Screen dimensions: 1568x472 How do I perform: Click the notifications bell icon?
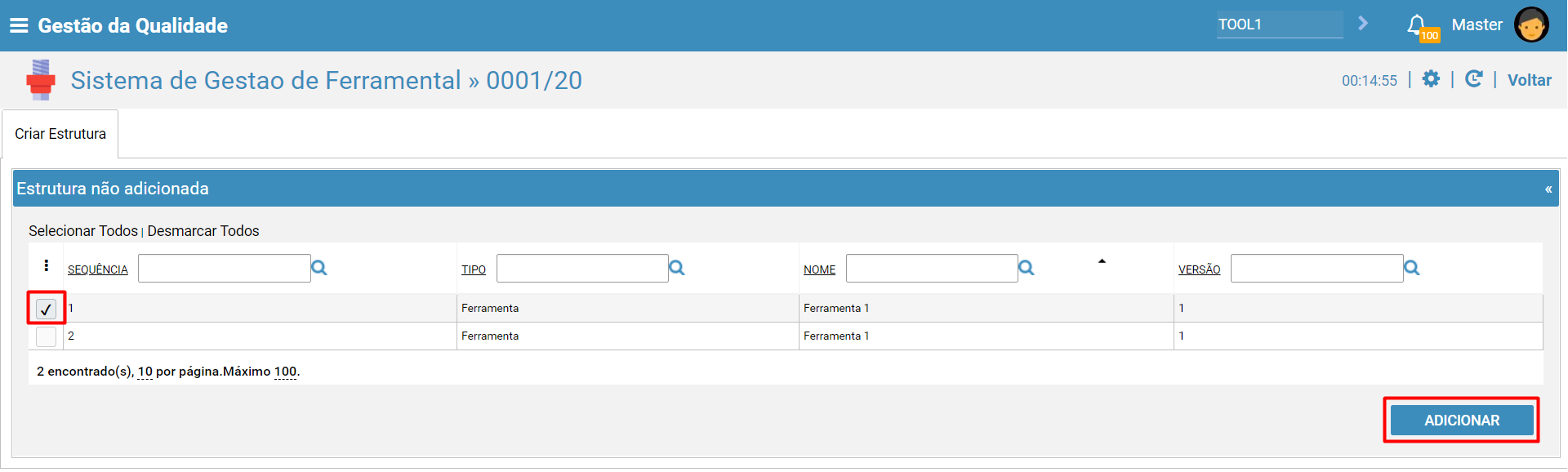point(1417,25)
